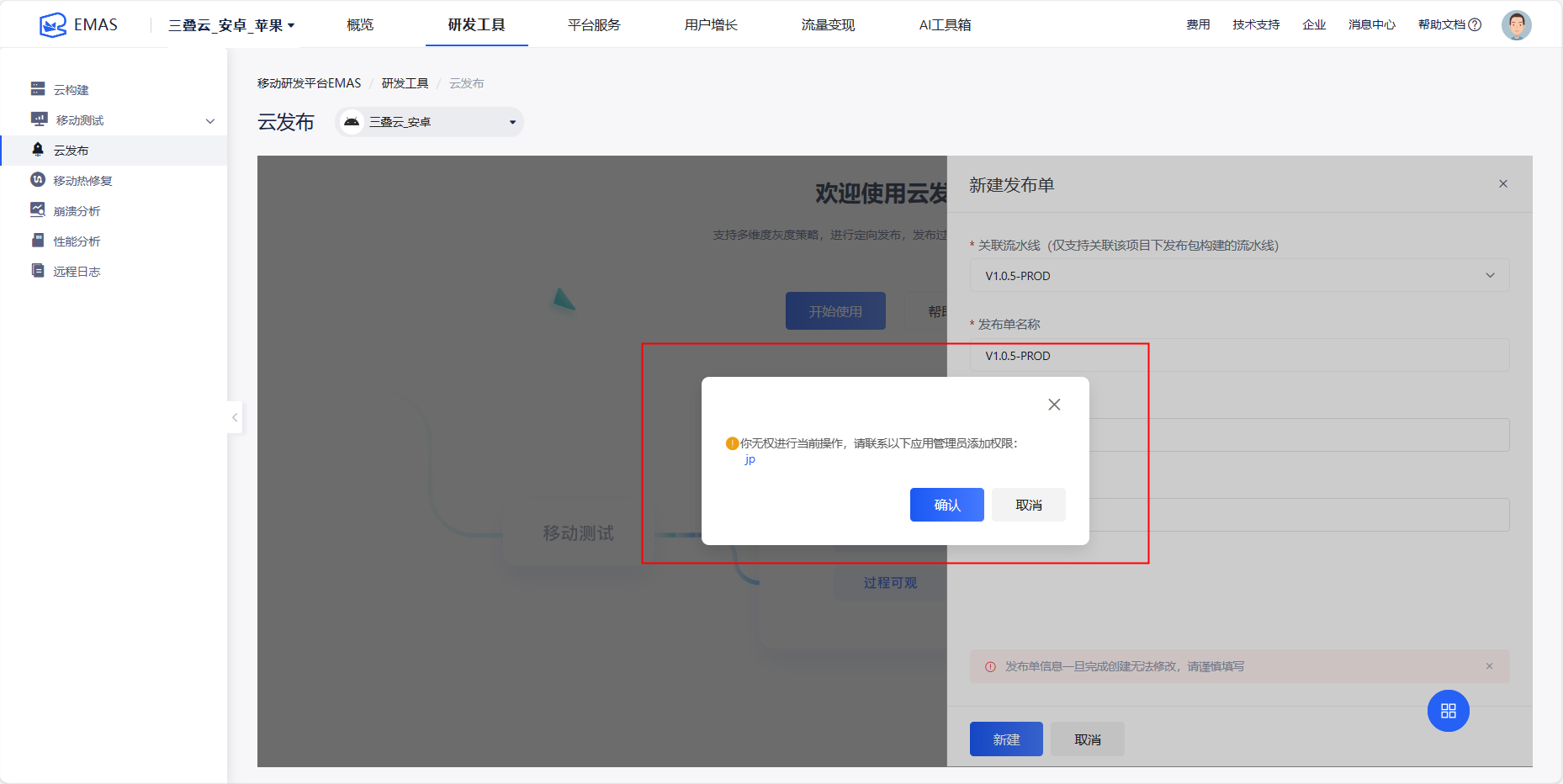The height and width of the screenshot is (784, 1563).
Task: Click the 过程可观 label
Action: 890,583
